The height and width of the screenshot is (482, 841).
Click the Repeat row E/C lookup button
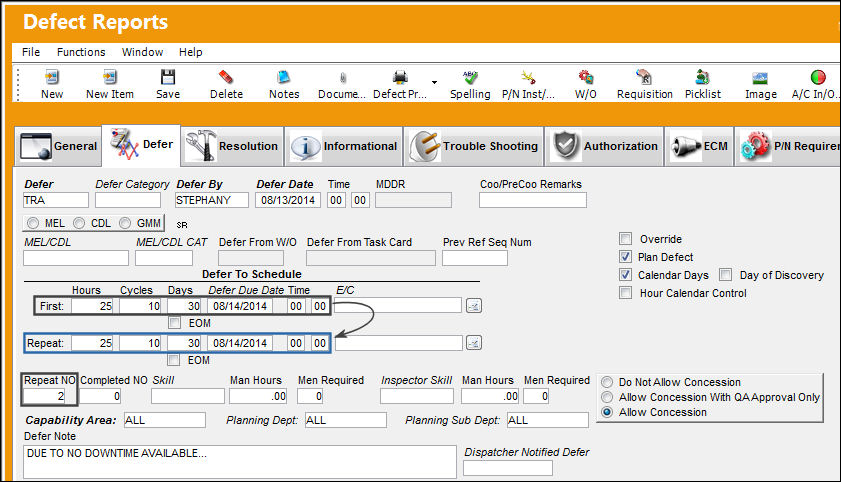point(474,343)
